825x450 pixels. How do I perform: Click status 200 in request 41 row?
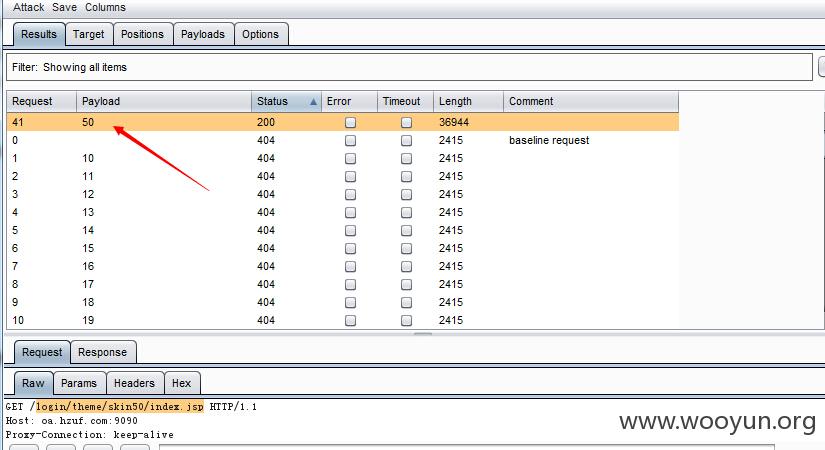(x=266, y=122)
